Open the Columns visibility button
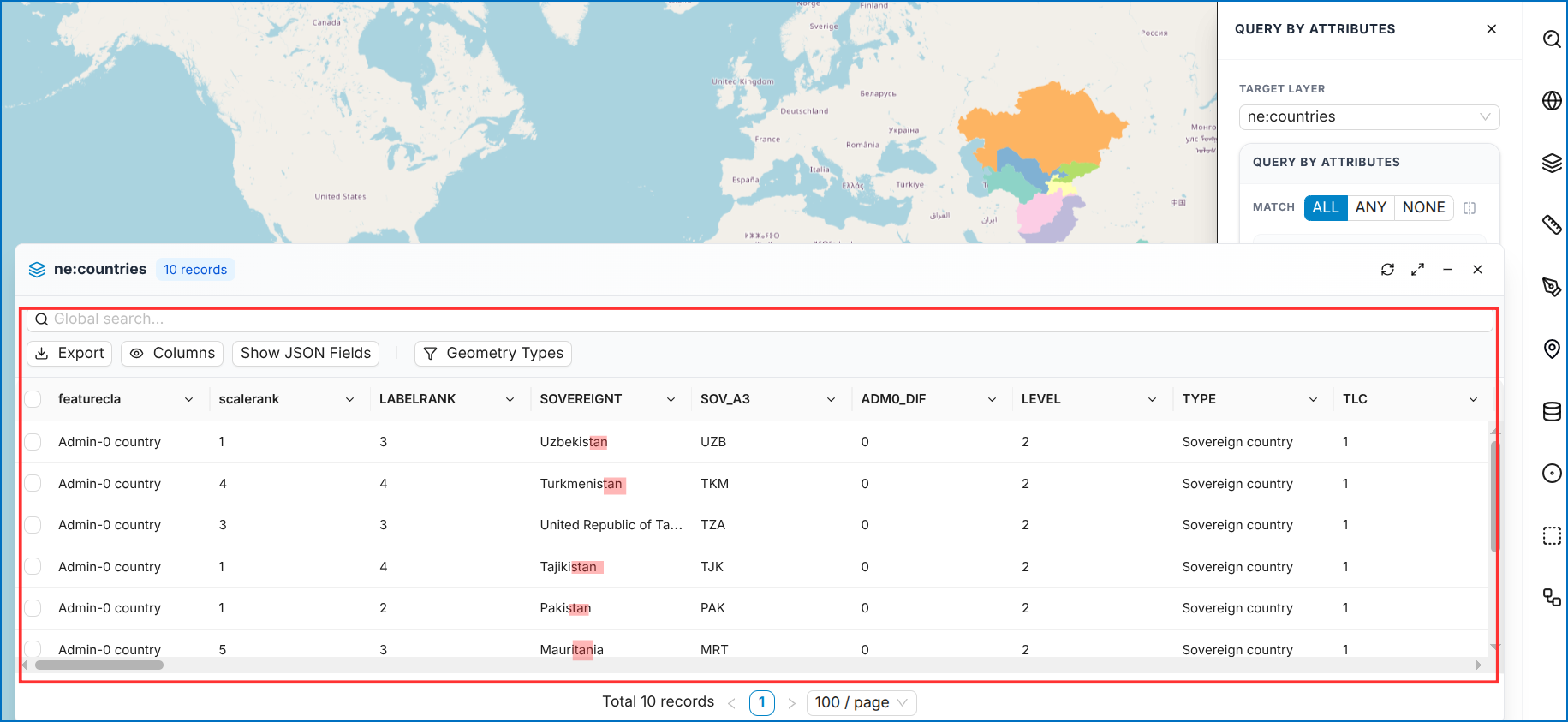This screenshot has height=722, width=1568. pyautogui.click(x=172, y=354)
